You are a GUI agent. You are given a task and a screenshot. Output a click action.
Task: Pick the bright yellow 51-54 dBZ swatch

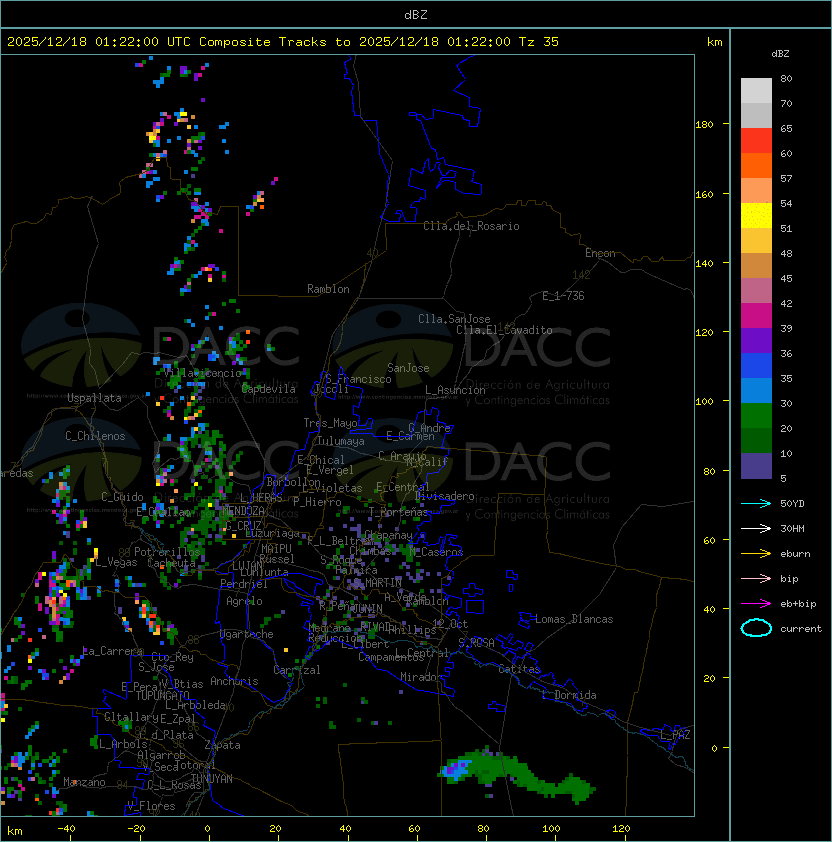(x=756, y=216)
